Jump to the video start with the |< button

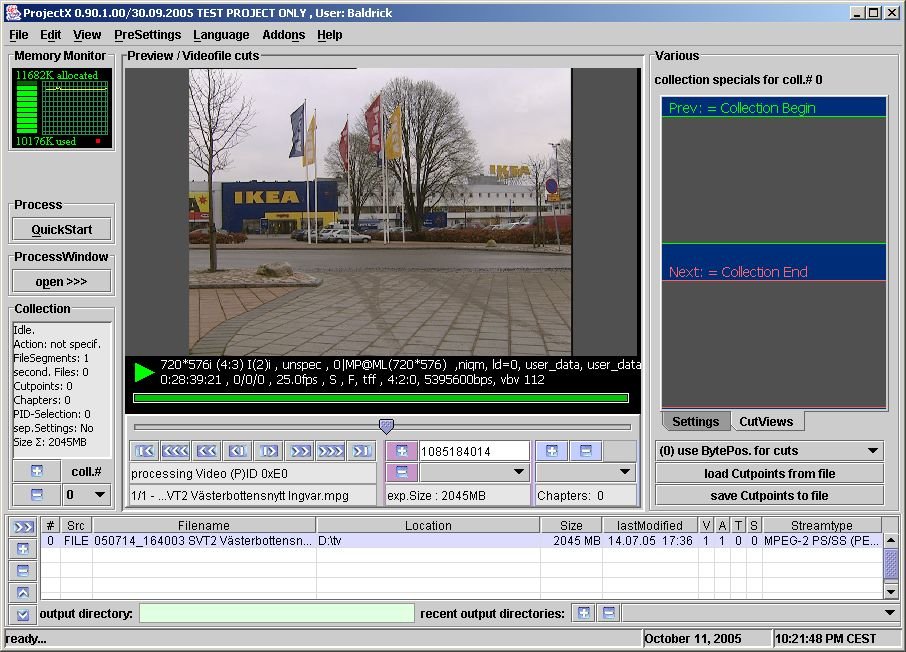tap(144, 451)
